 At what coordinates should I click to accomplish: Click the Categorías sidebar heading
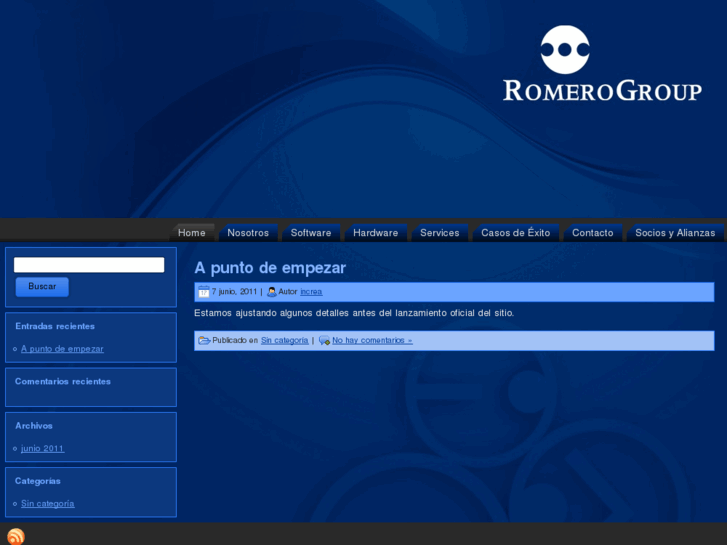point(38,481)
